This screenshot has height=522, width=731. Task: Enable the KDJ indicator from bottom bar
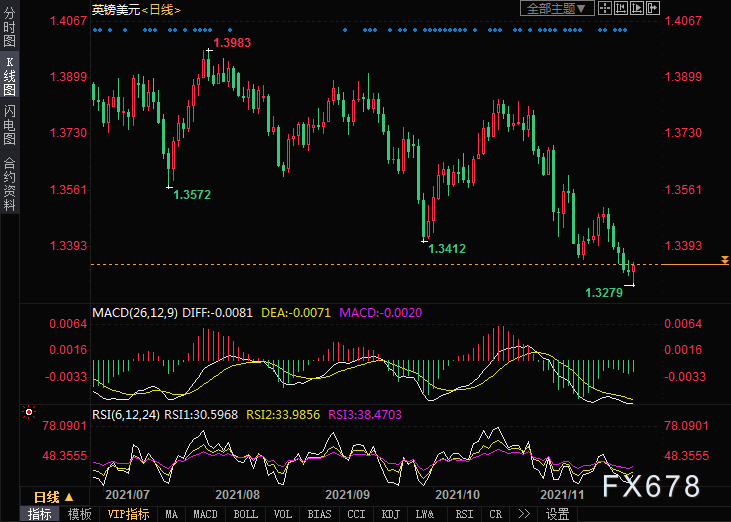click(389, 514)
